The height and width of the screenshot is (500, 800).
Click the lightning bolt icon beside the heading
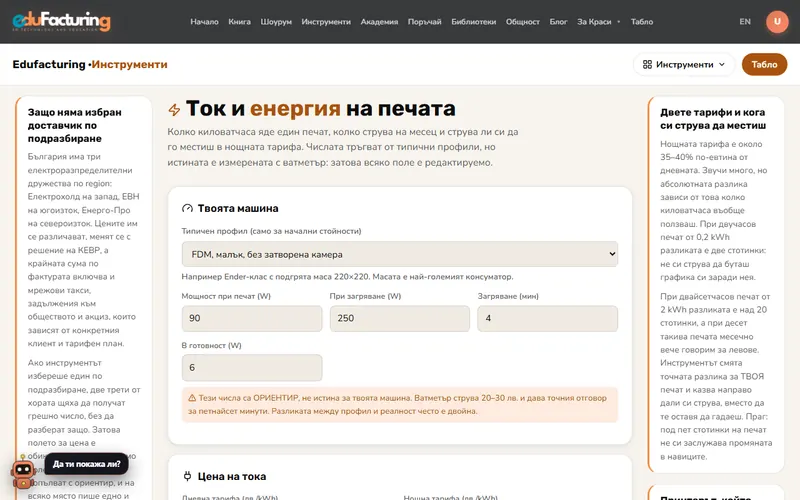[x=174, y=109]
